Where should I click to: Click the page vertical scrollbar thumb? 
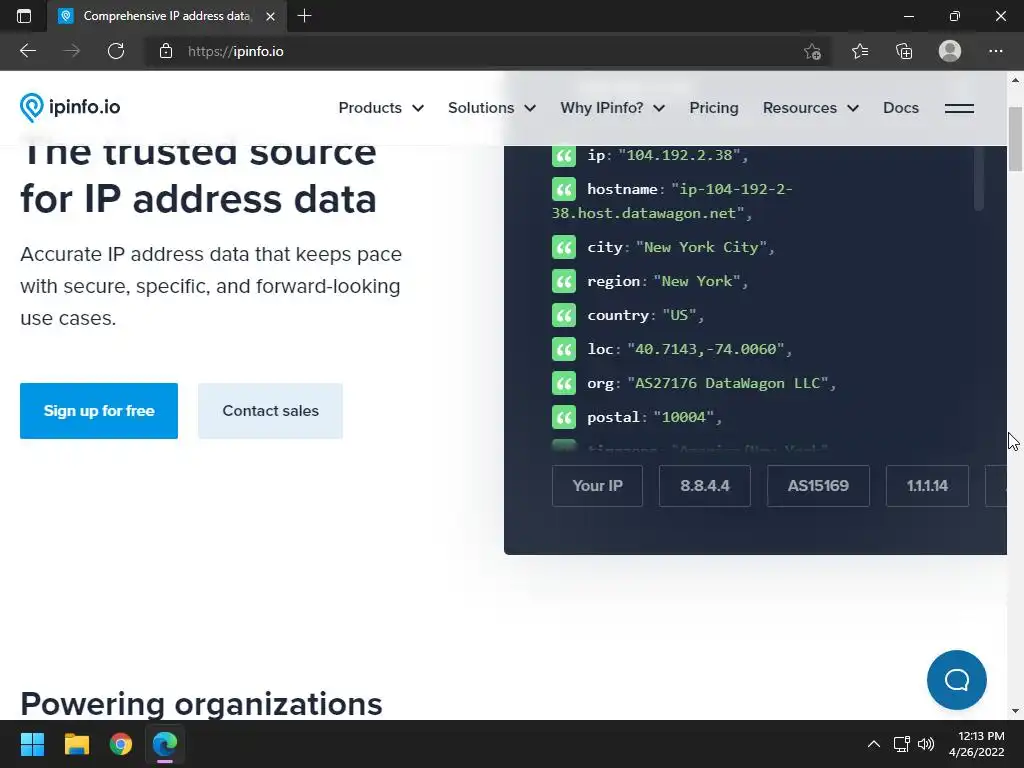pyautogui.click(x=1015, y=138)
